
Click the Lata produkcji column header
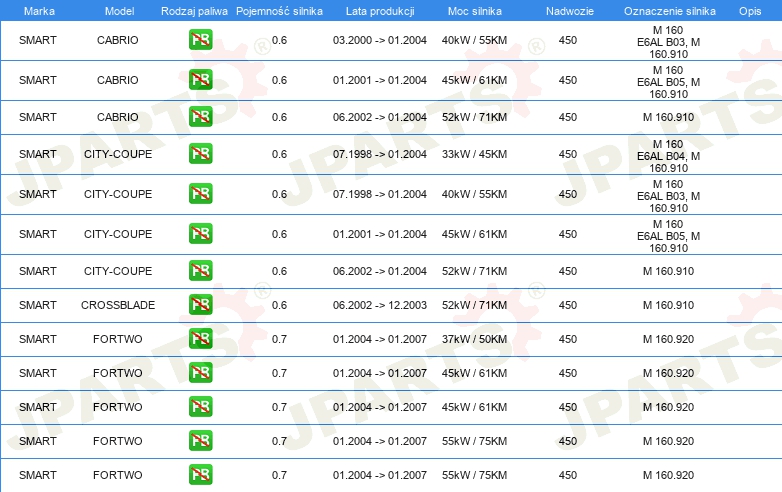tap(380, 11)
